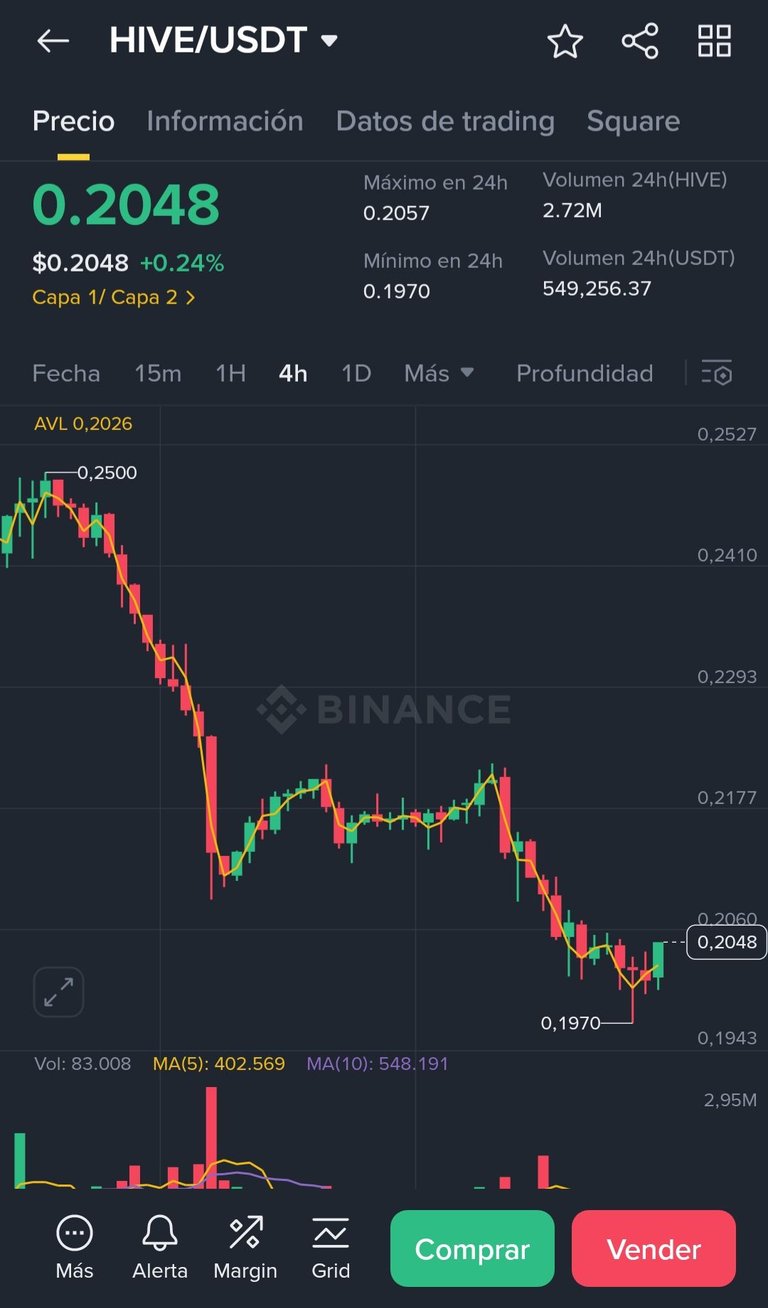Open the four-square grid layout icon
The width and height of the screenshot is (768, 1308).
(714, 41)
